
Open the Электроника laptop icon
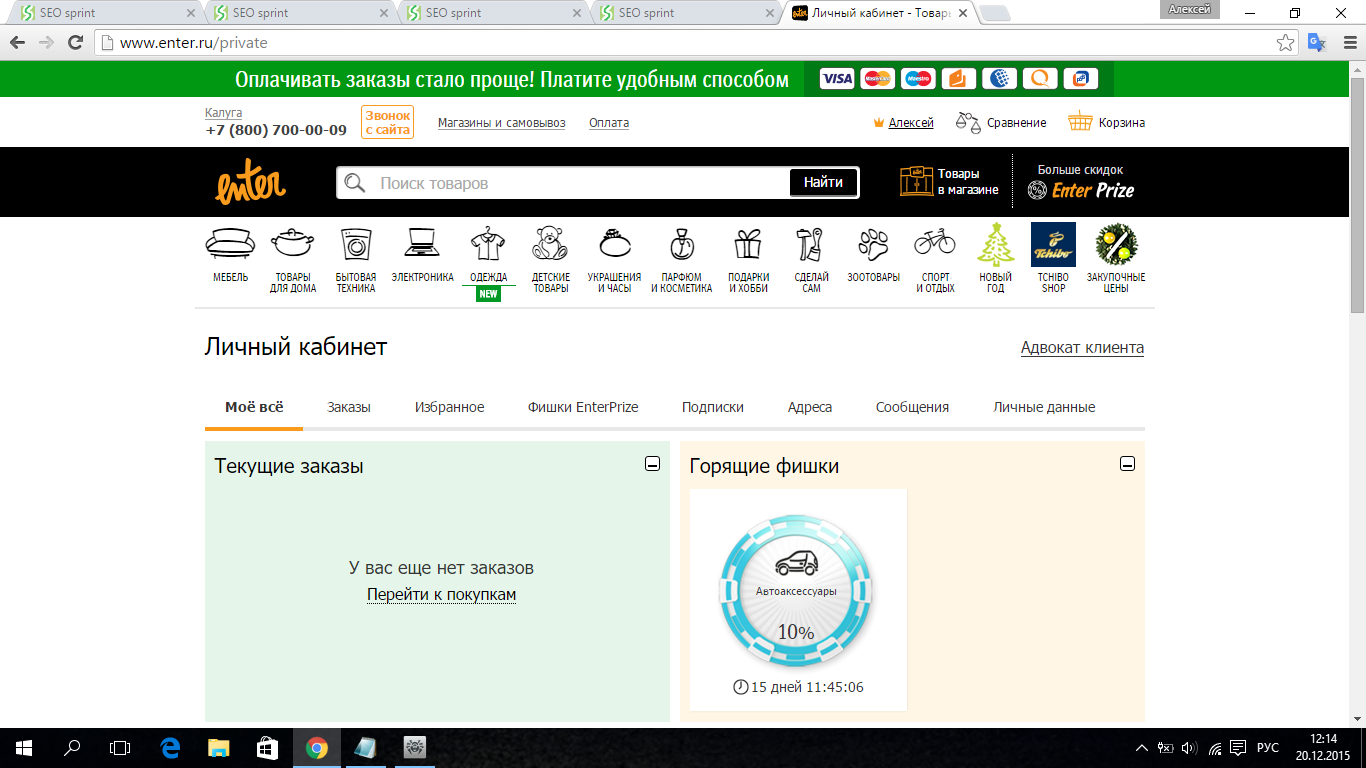tap(422, 244)
